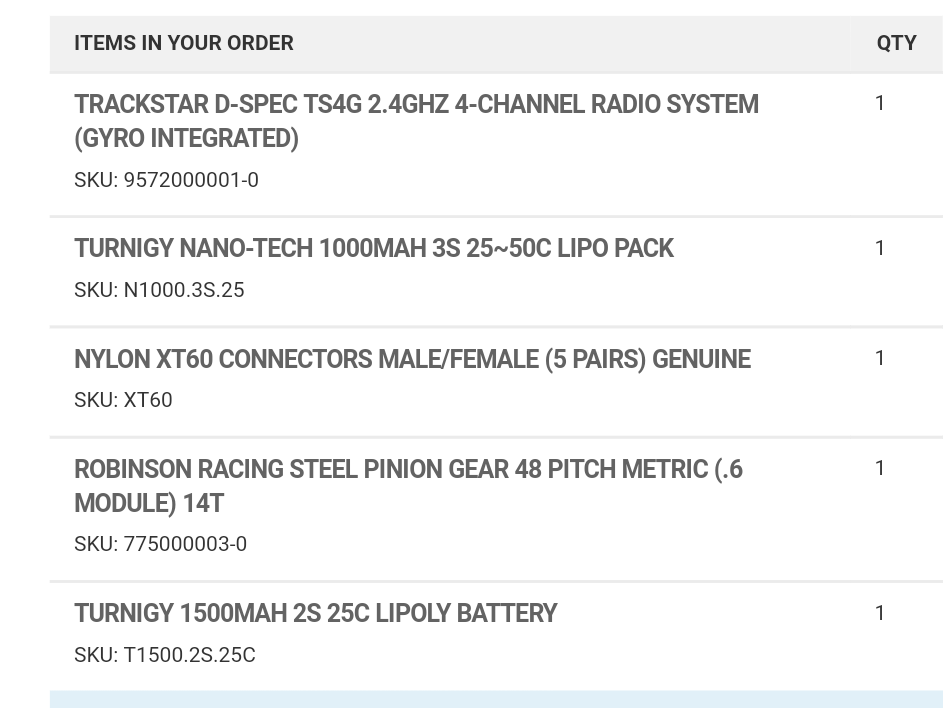Click quantity value for Turnigy 1500mAh battery
Screen dimensions: 943x708
880,613
